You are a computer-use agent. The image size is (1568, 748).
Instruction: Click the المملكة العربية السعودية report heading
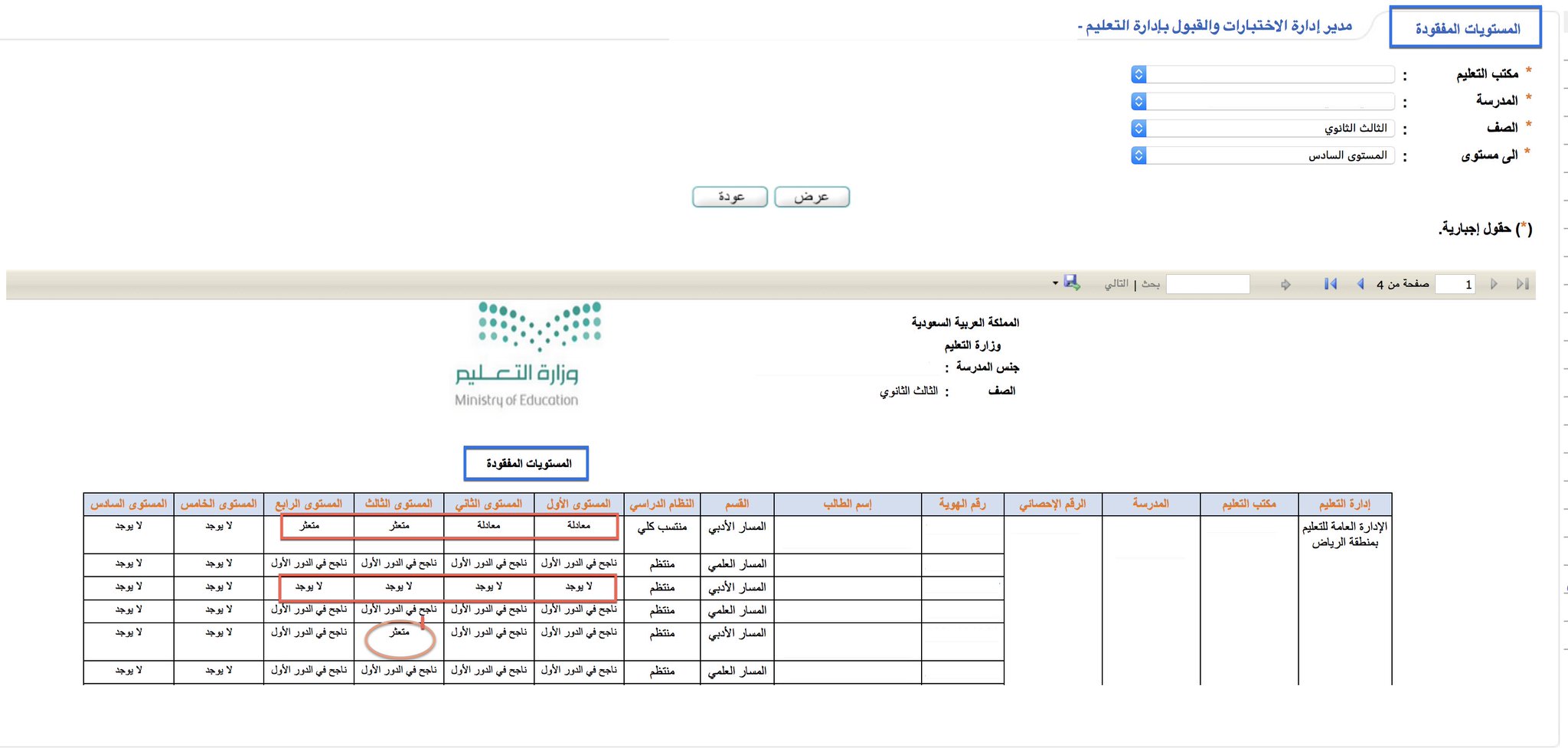click(x=965, y=322)
